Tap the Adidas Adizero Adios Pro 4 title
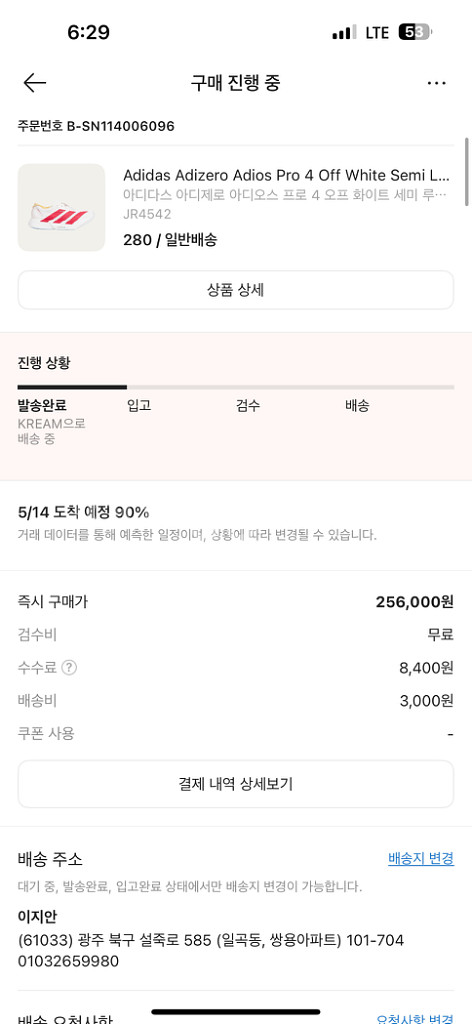This screenshot has width=472, height=1024. click(287, 175)
